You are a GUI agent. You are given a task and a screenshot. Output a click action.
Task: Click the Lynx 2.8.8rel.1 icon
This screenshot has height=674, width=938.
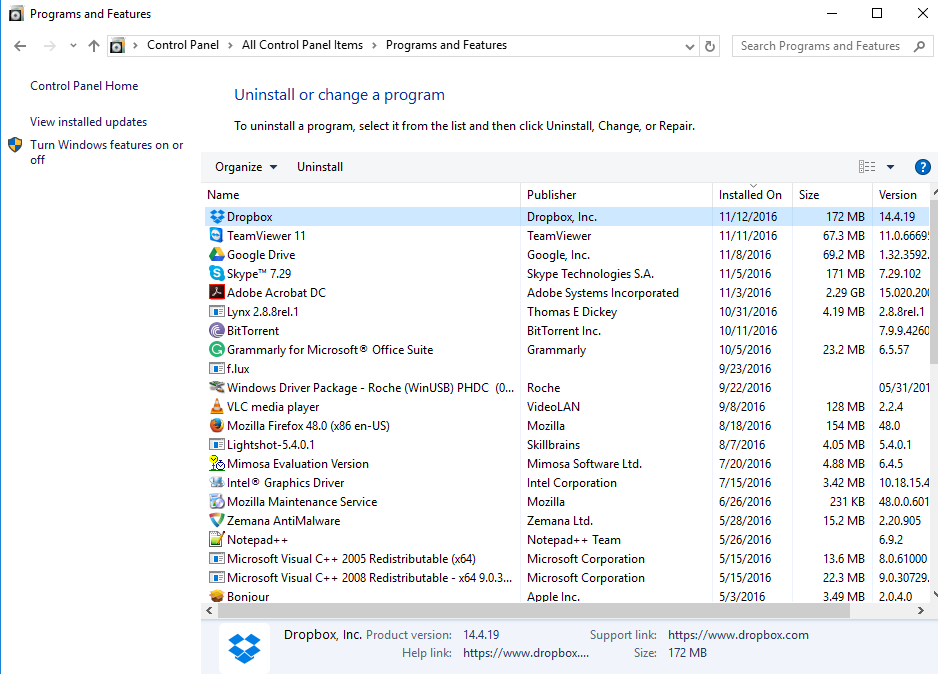(x=217, y=312)
